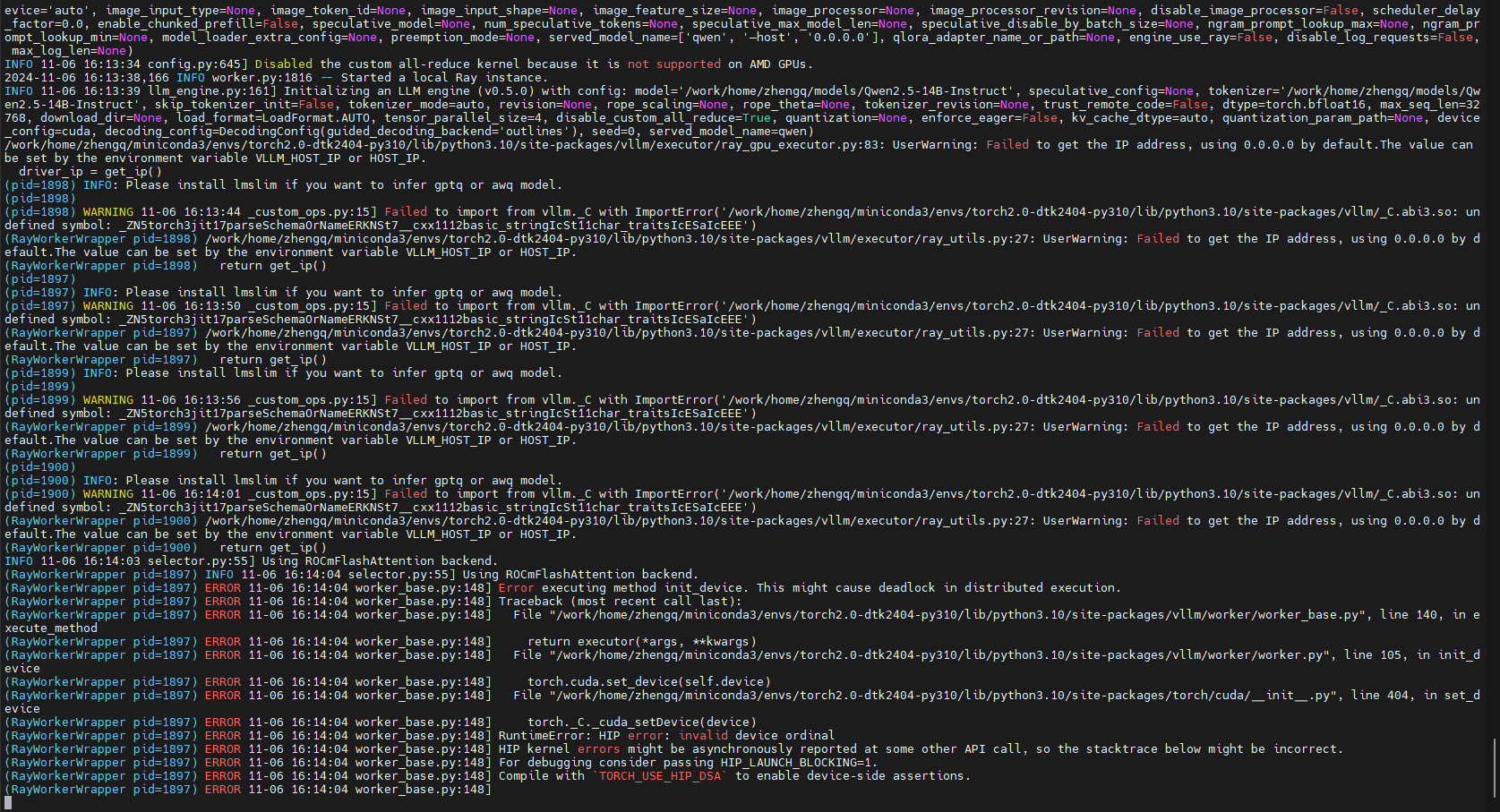Click 'RuntimeError: HIP error: invalid device ordinal'
Screen dimensions: 1500x812
667,736
